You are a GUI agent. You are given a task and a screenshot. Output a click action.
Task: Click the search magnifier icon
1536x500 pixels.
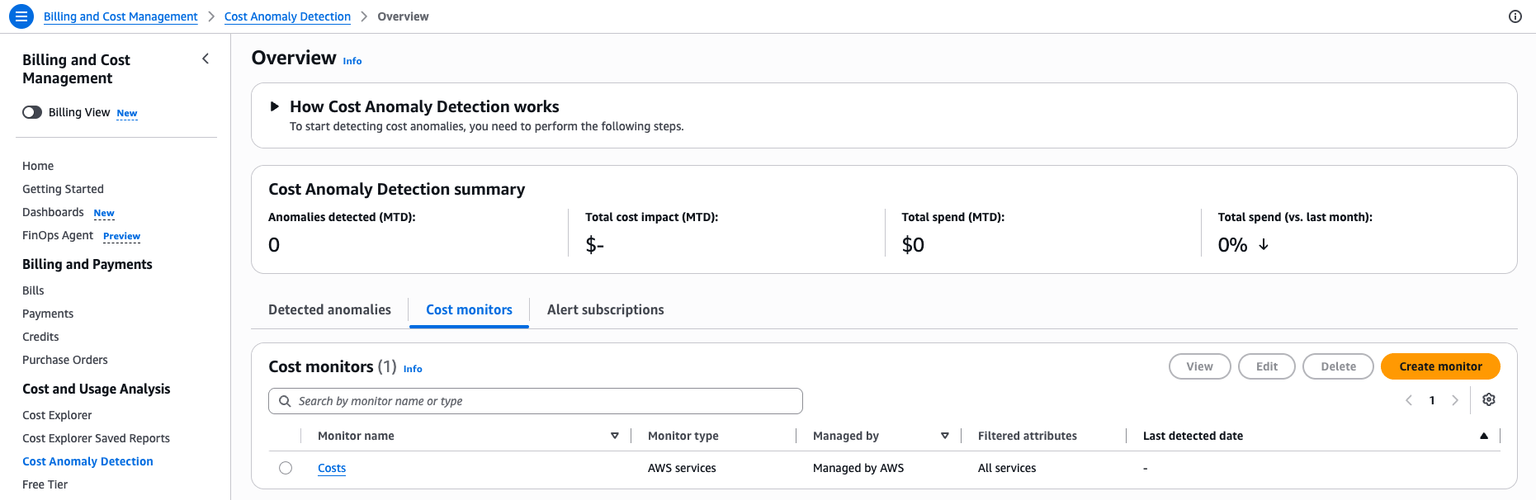pyautogui.click(x=285, y=401)
